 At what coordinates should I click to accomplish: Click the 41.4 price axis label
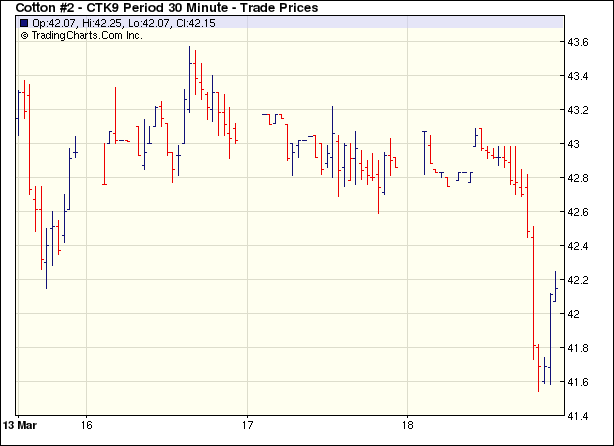[578, 416]
